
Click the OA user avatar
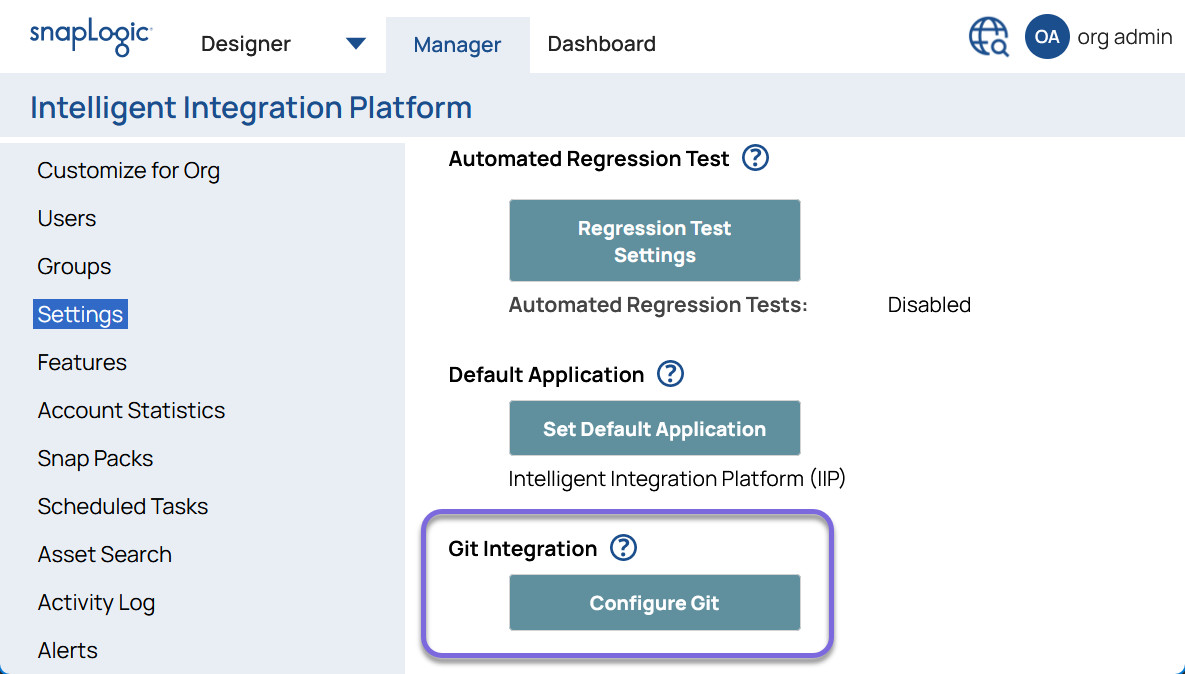1046,36
